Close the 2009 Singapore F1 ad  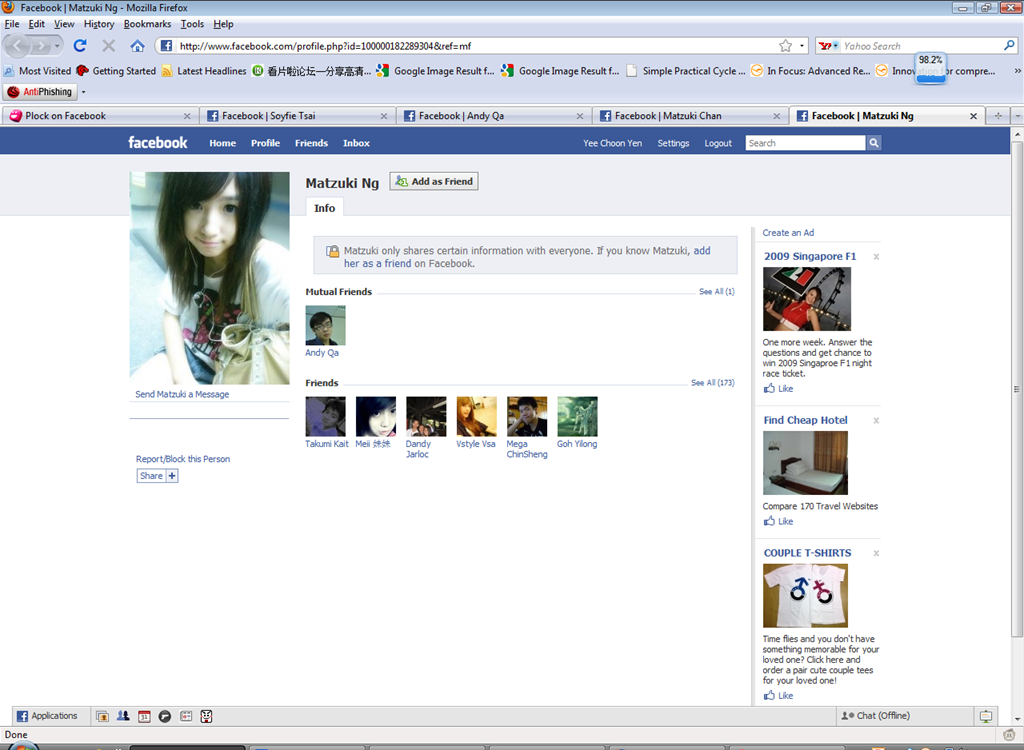click(x=876, y=257)
